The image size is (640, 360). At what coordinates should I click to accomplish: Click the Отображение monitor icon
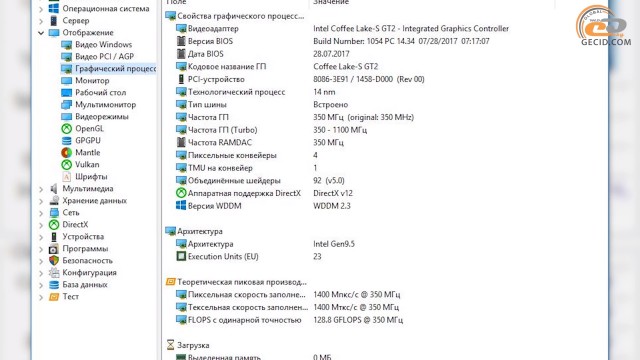(x=54, y=33)
